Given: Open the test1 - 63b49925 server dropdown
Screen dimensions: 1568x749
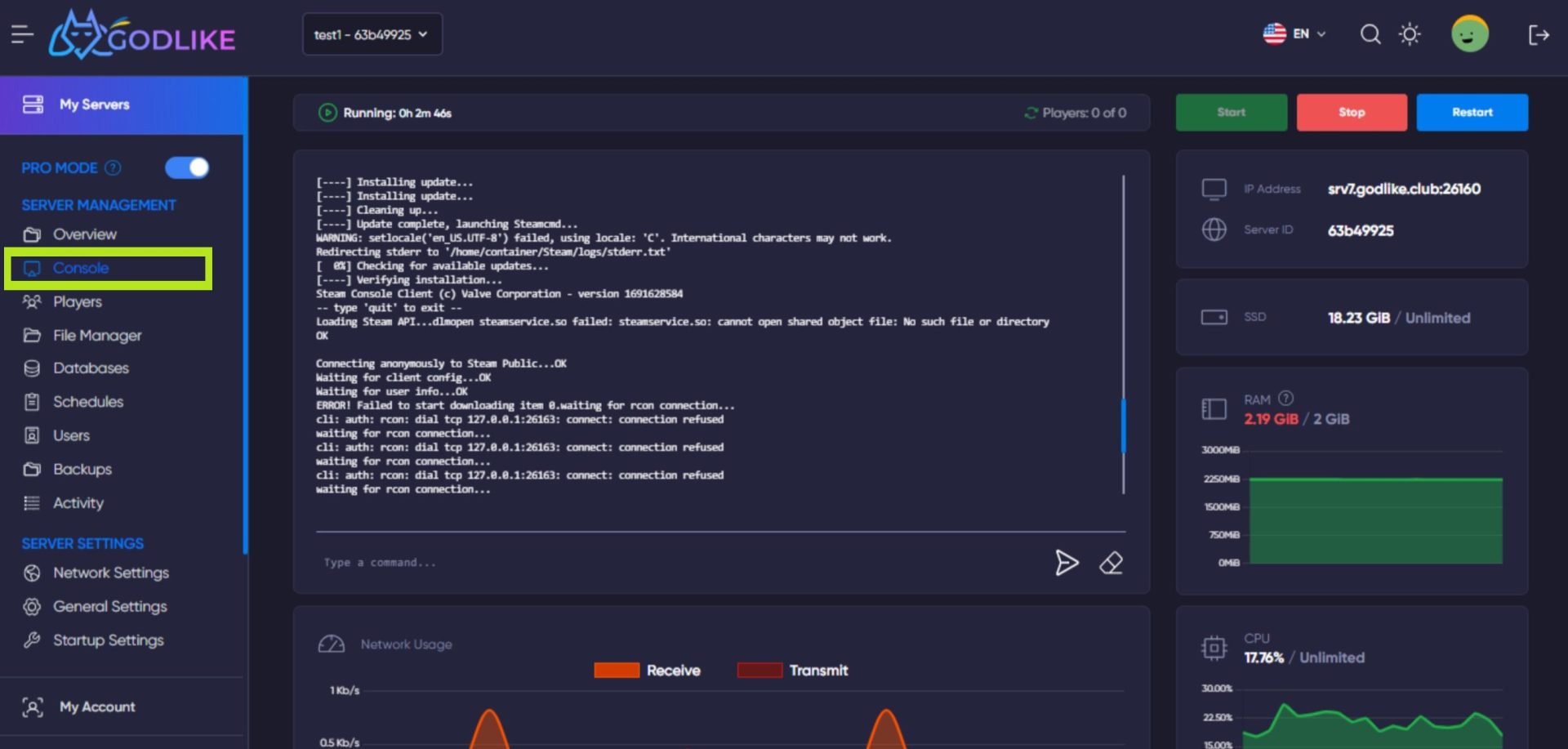Looking at the screenshot, I should tap(372, 34).
